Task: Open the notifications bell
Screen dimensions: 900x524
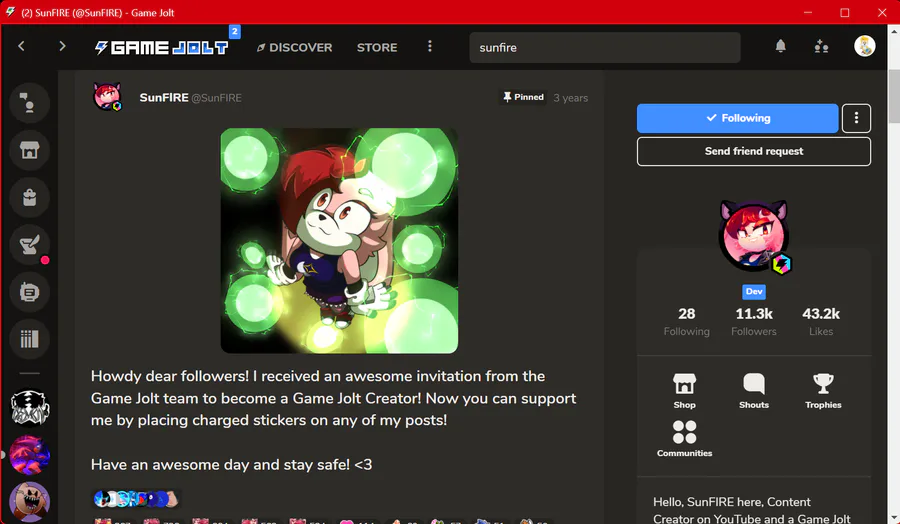Action: coord(781,46)
